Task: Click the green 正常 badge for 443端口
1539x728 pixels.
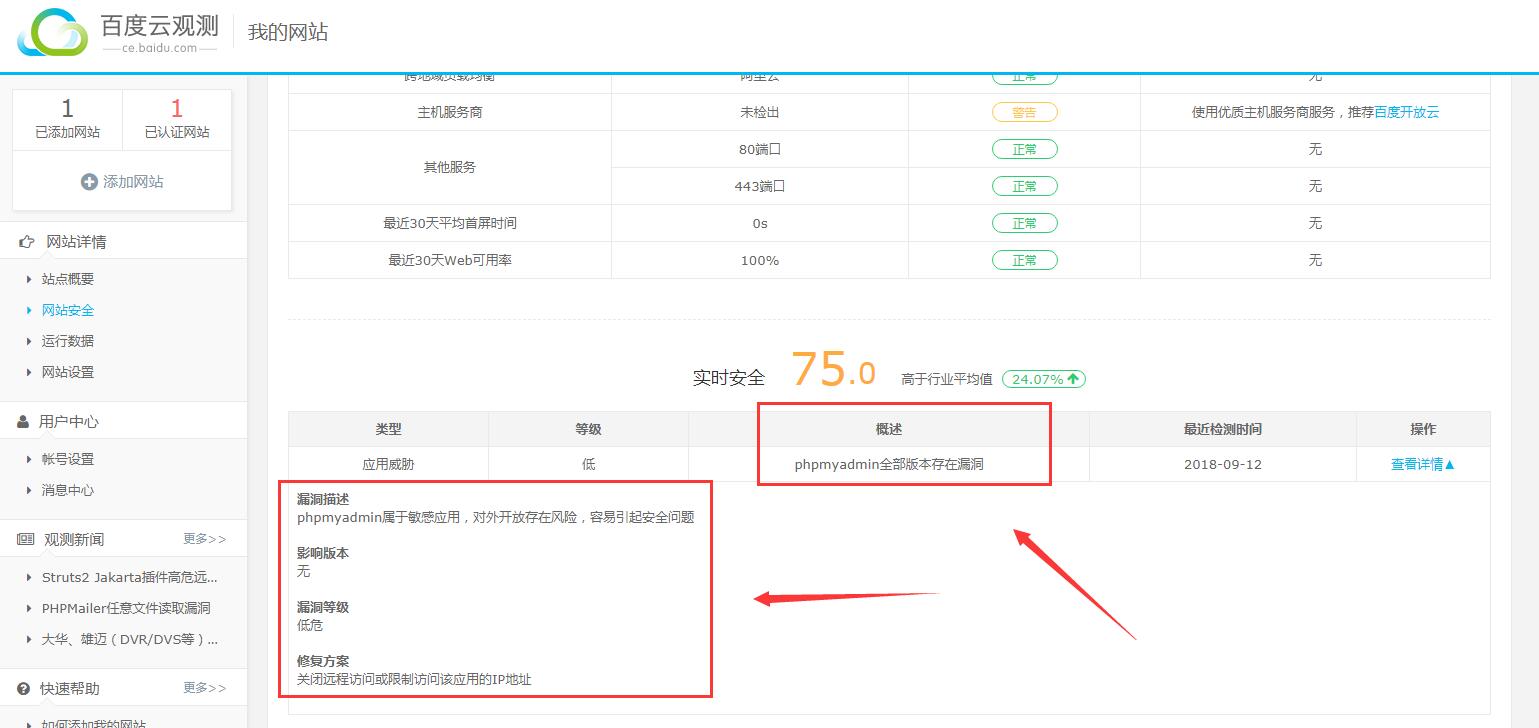Action: [1023, 185]
